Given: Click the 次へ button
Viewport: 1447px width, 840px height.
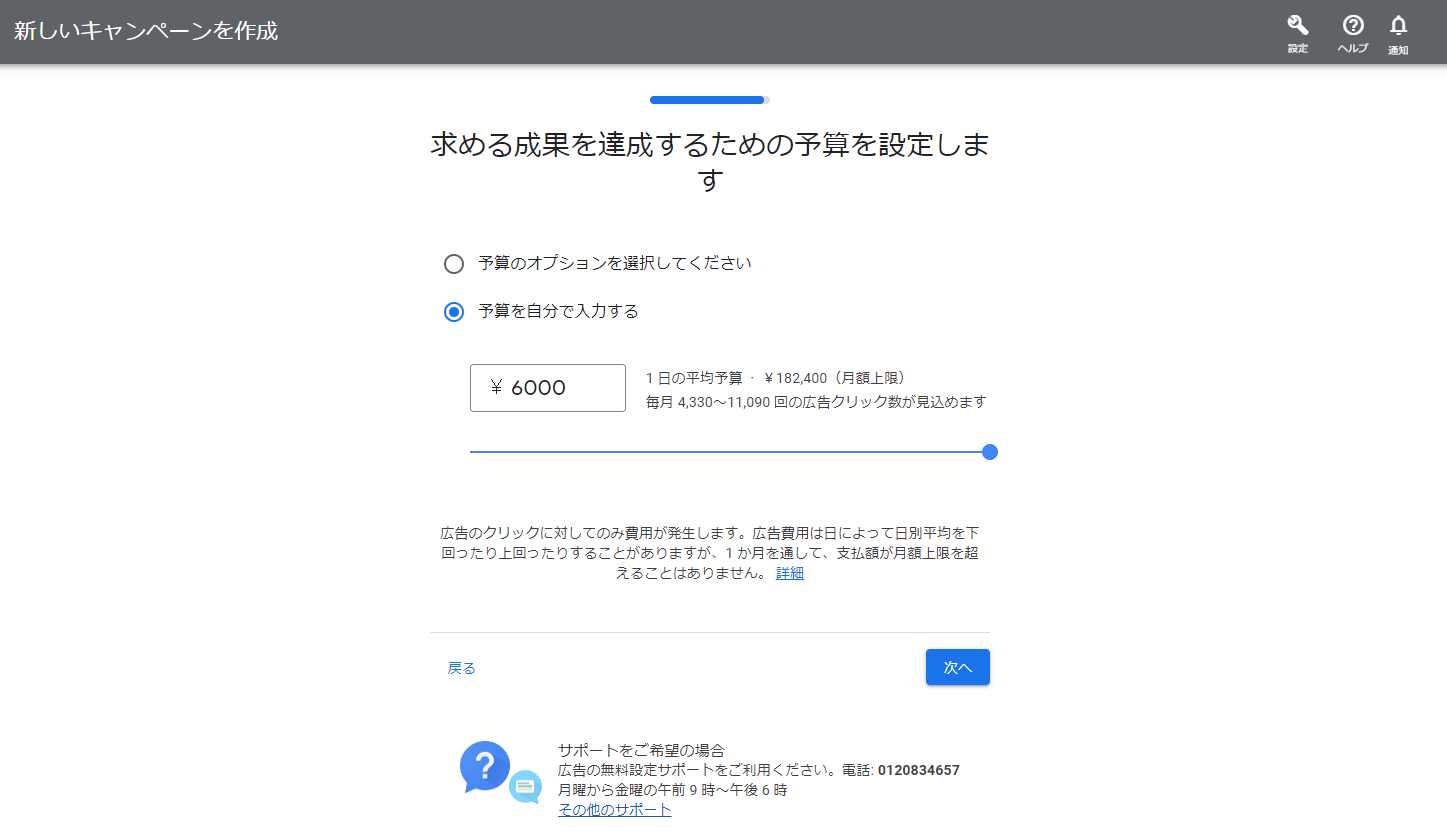Looking at the screenshot, I should 958,667.
